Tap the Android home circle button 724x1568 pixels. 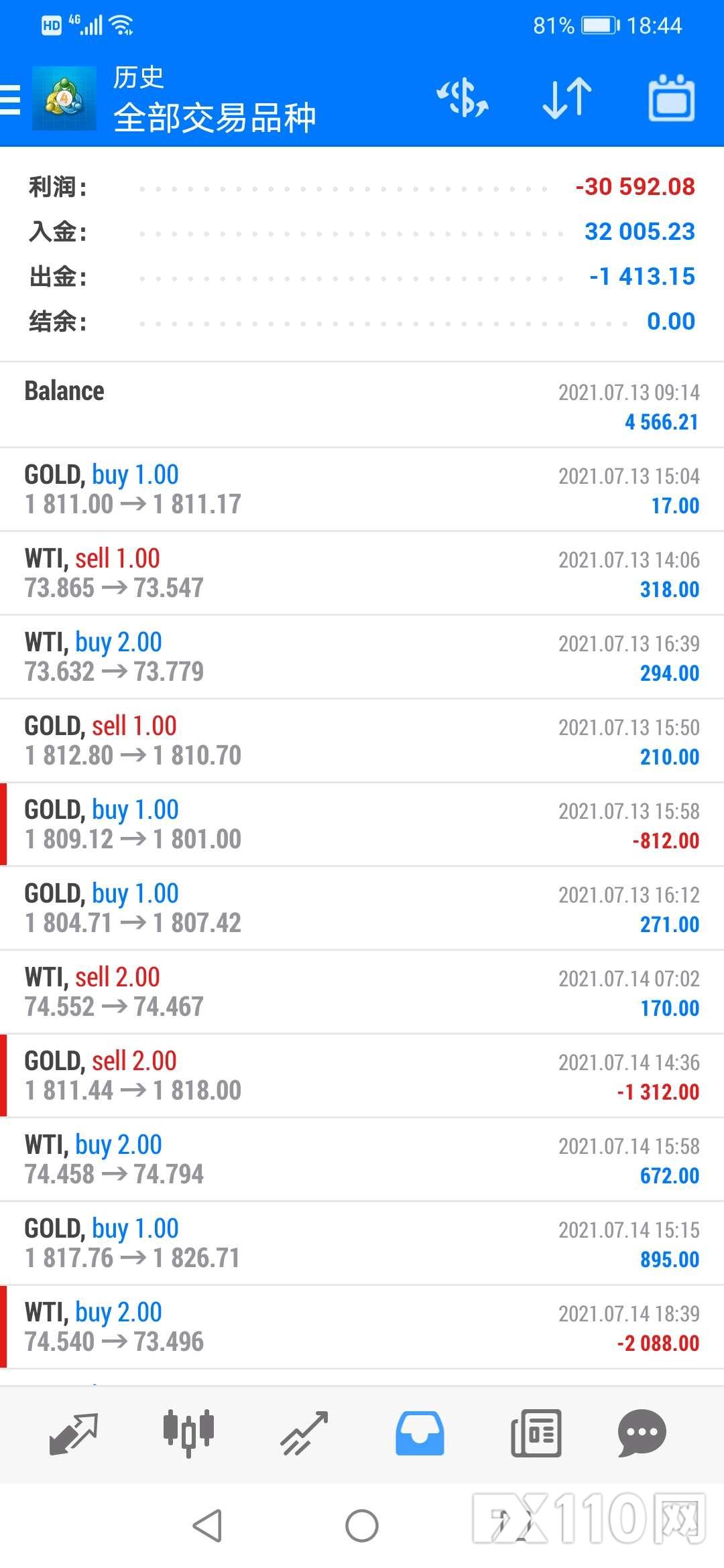(362, 1526)
